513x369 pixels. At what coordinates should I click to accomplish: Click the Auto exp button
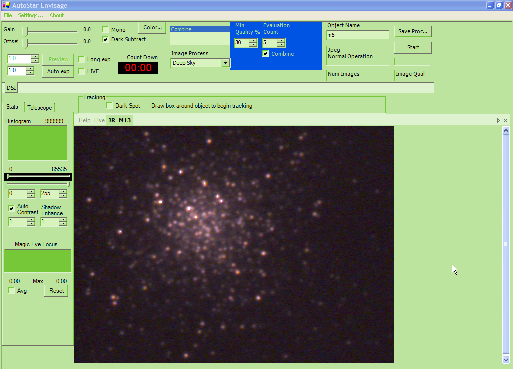pos(58,71)
